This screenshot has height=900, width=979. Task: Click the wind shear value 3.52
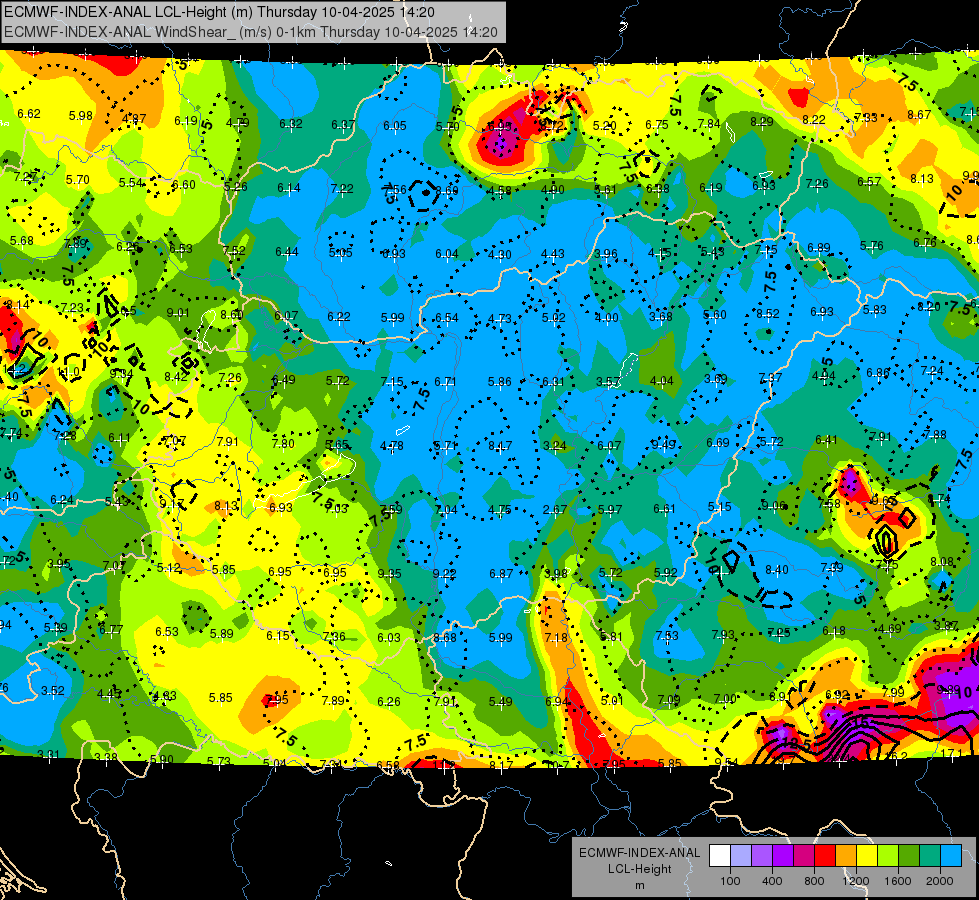pos(53,691)
